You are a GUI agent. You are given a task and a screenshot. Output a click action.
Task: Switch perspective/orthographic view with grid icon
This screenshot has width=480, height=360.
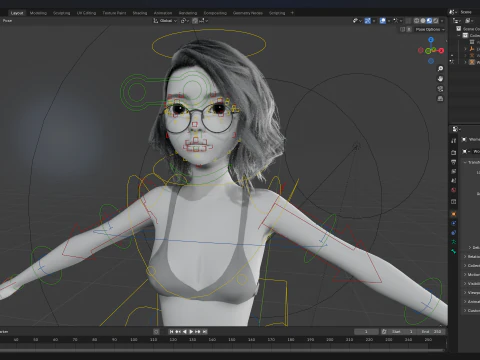point(440,99)
